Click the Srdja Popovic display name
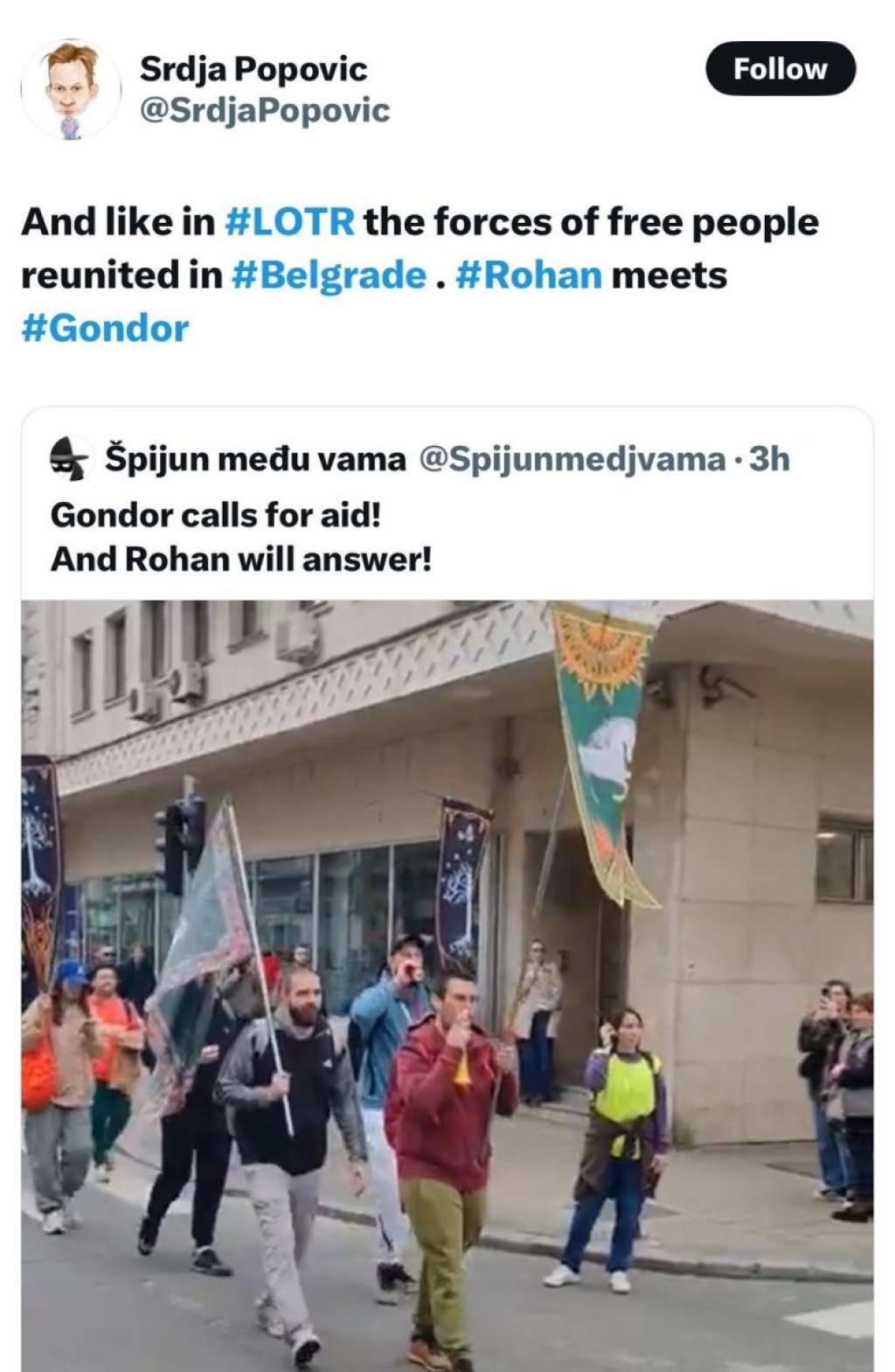 253,69
